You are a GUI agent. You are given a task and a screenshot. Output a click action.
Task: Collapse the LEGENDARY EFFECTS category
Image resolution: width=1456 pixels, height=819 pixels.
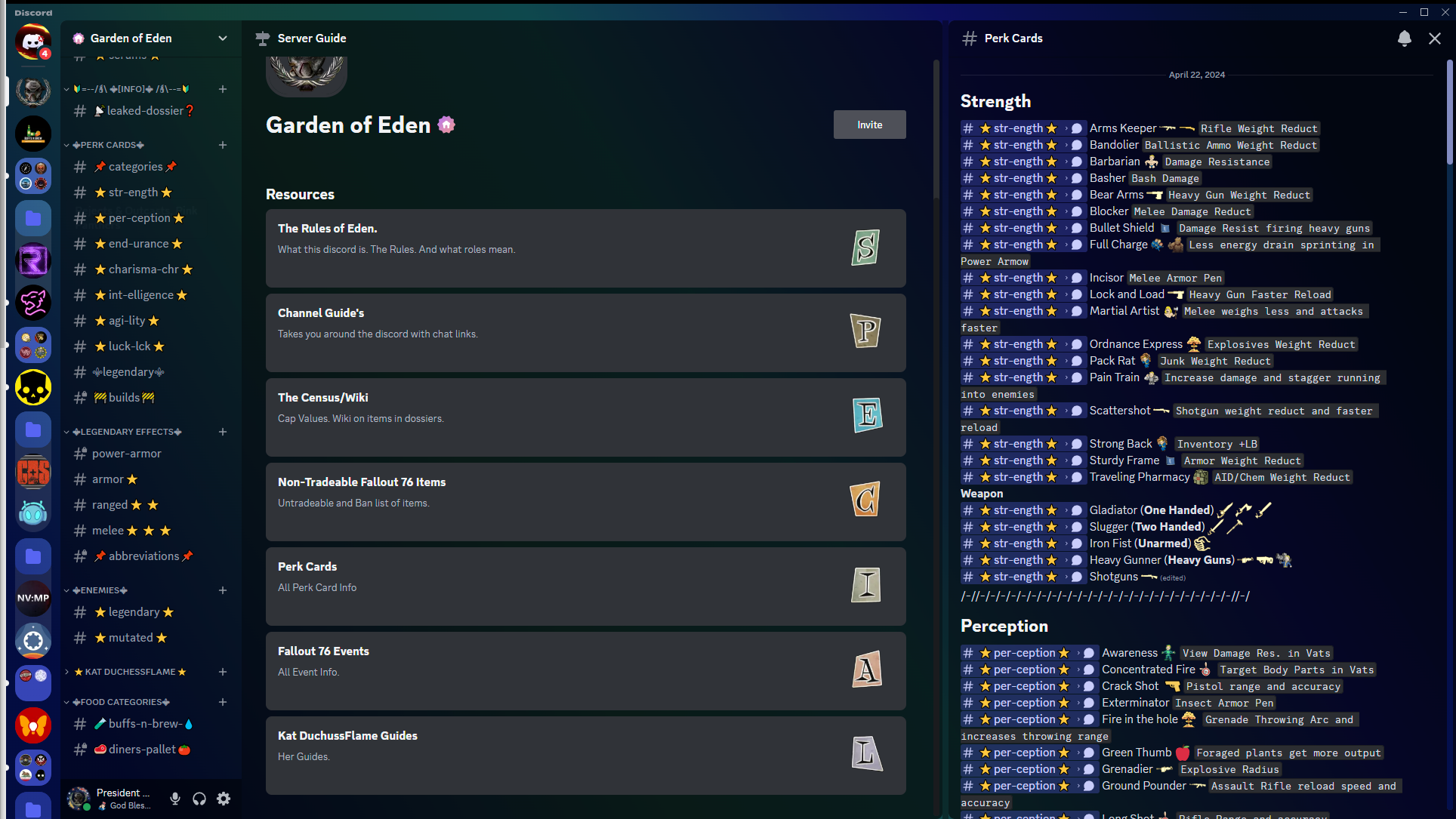(66, 432)
